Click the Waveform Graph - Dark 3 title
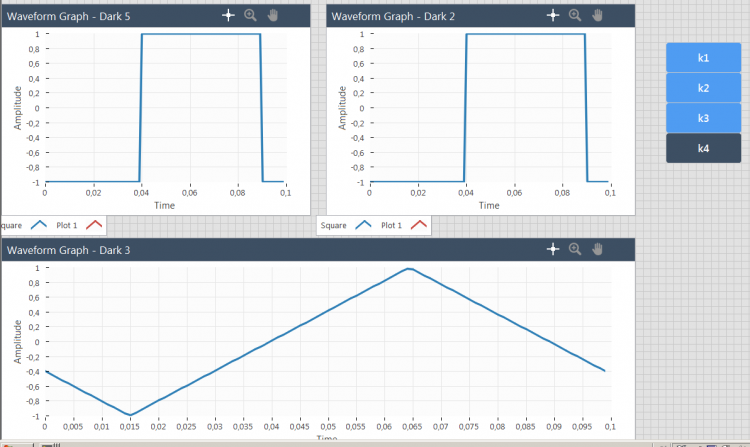The width and height of the screenshot is (750, 447). (68, 250)
